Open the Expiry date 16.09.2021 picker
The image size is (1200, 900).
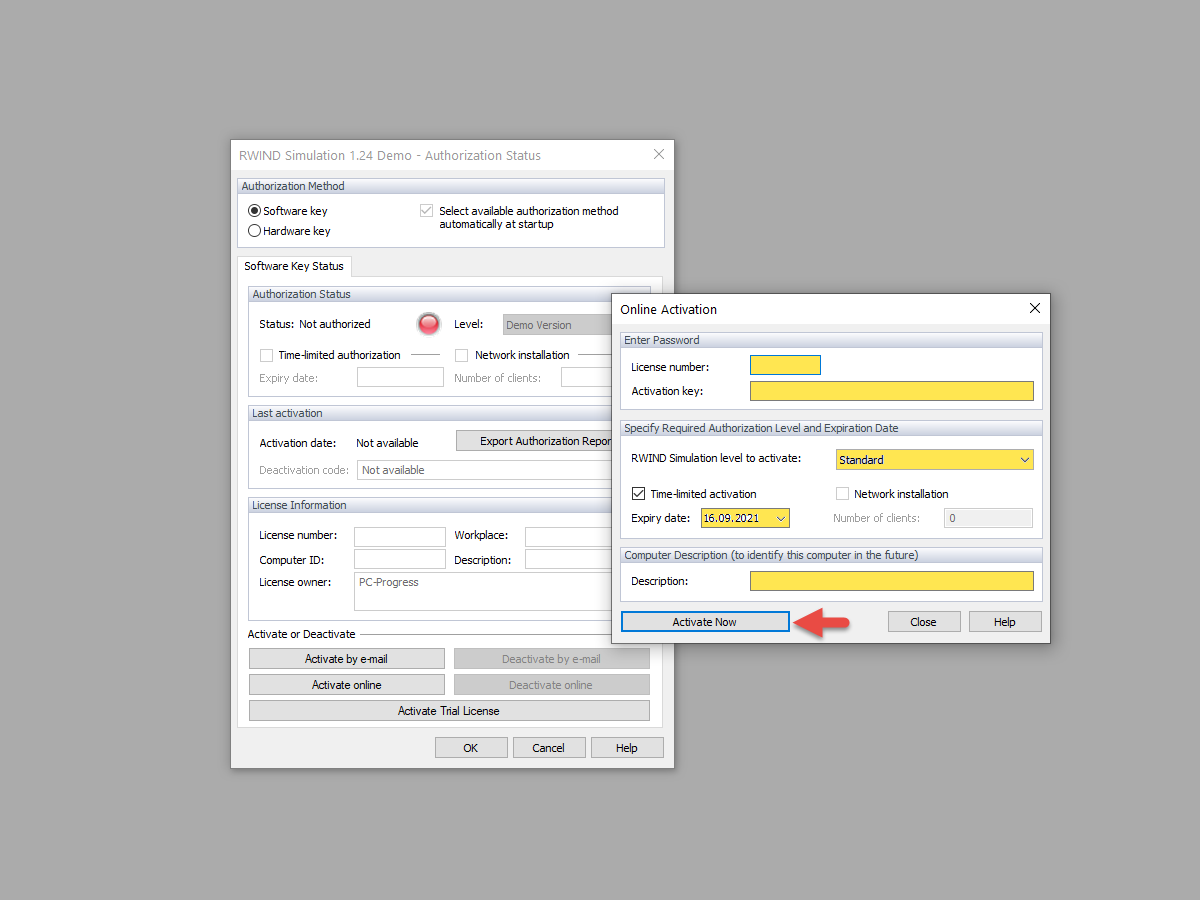point(745,518)
